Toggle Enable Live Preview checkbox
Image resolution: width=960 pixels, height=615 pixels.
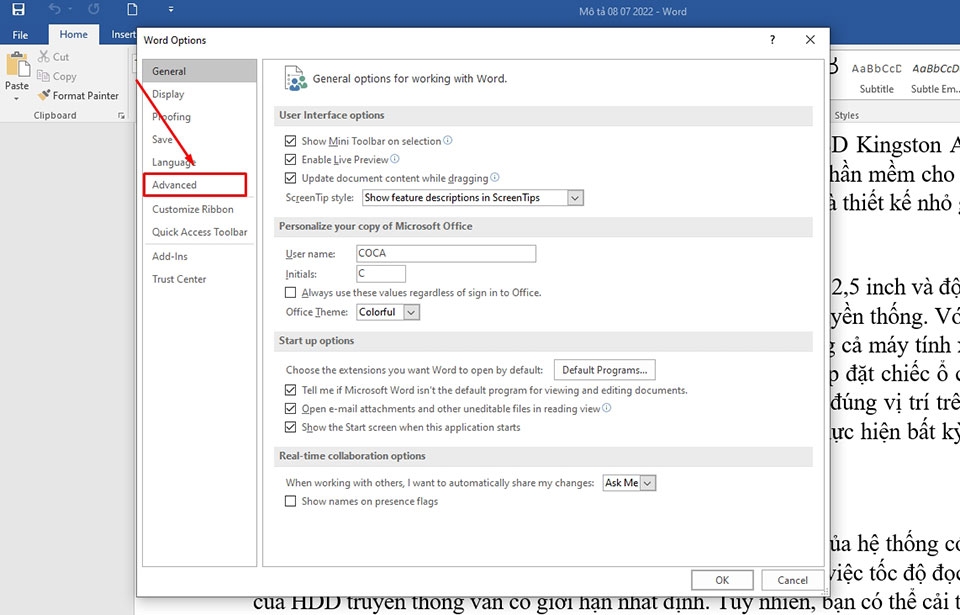pyautogui.click(x=290, y=159)
